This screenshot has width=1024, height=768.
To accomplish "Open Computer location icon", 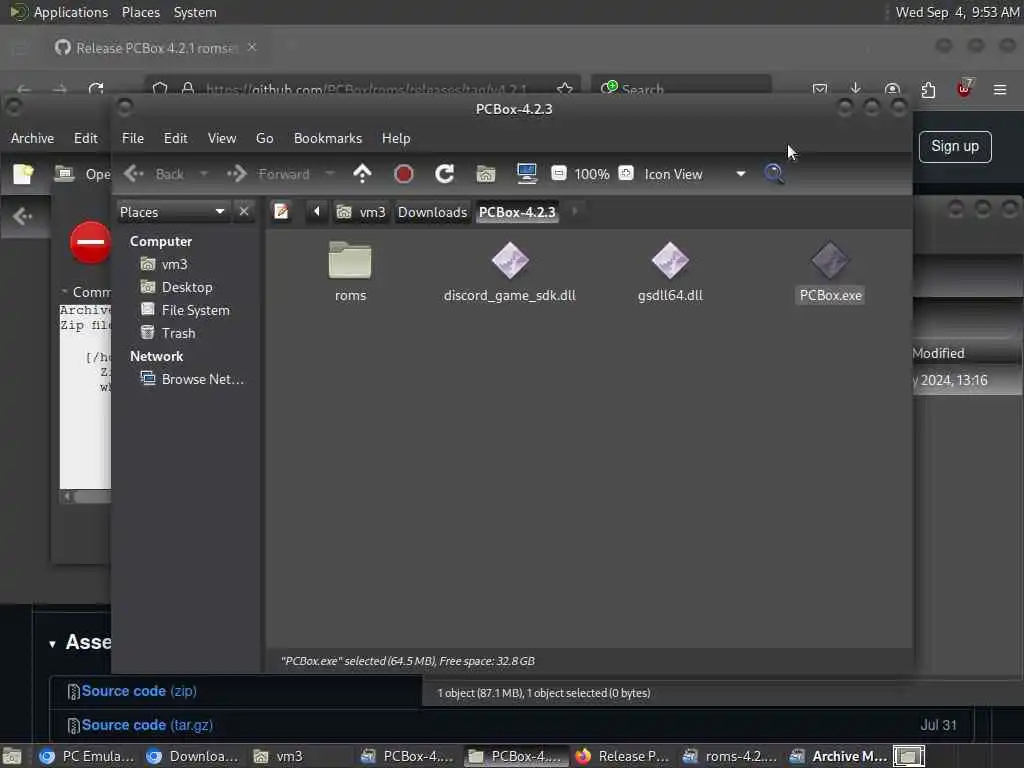I will tap(526, 174).
